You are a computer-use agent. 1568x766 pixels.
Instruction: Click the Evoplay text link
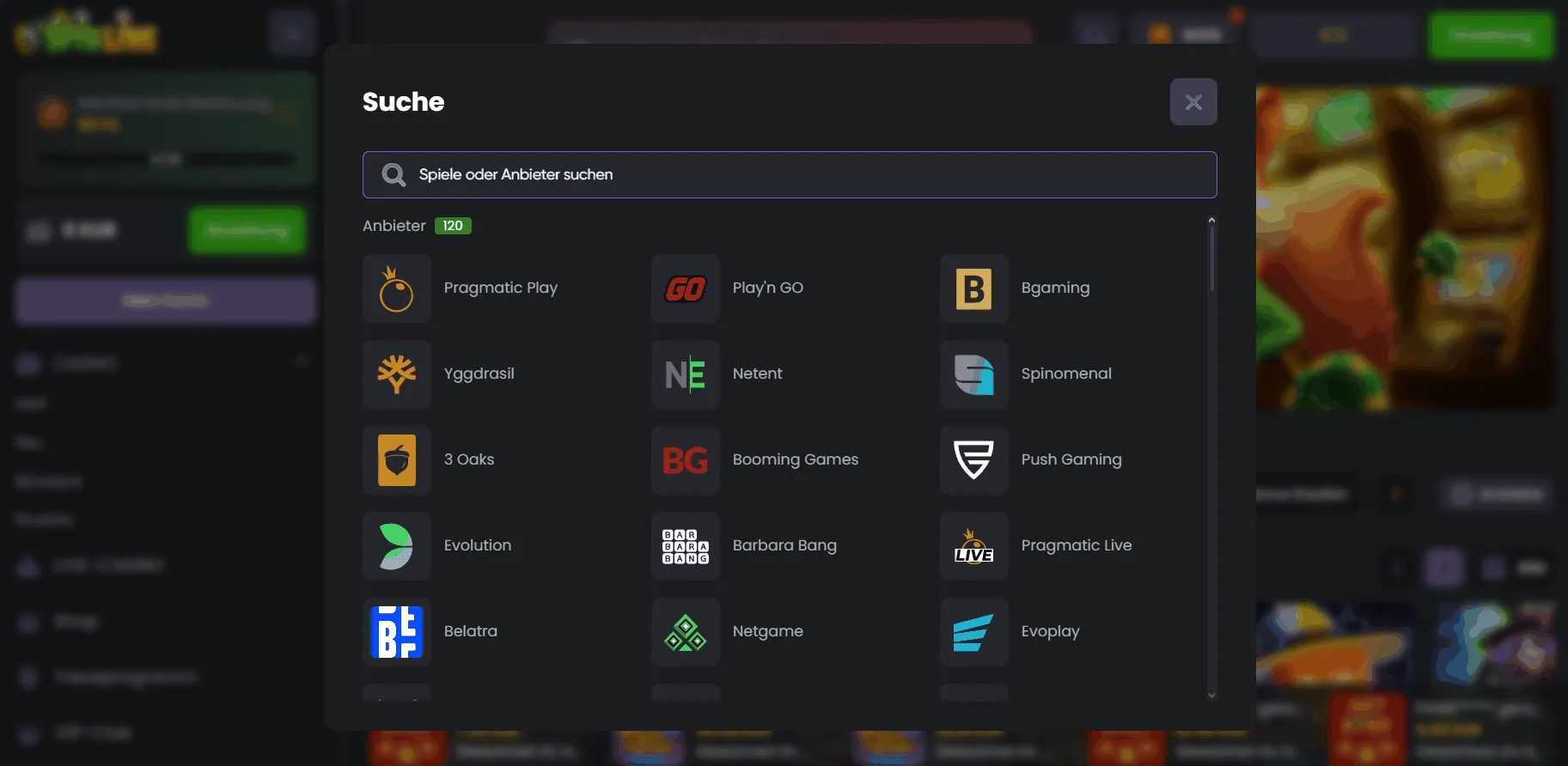point(1050,631)
